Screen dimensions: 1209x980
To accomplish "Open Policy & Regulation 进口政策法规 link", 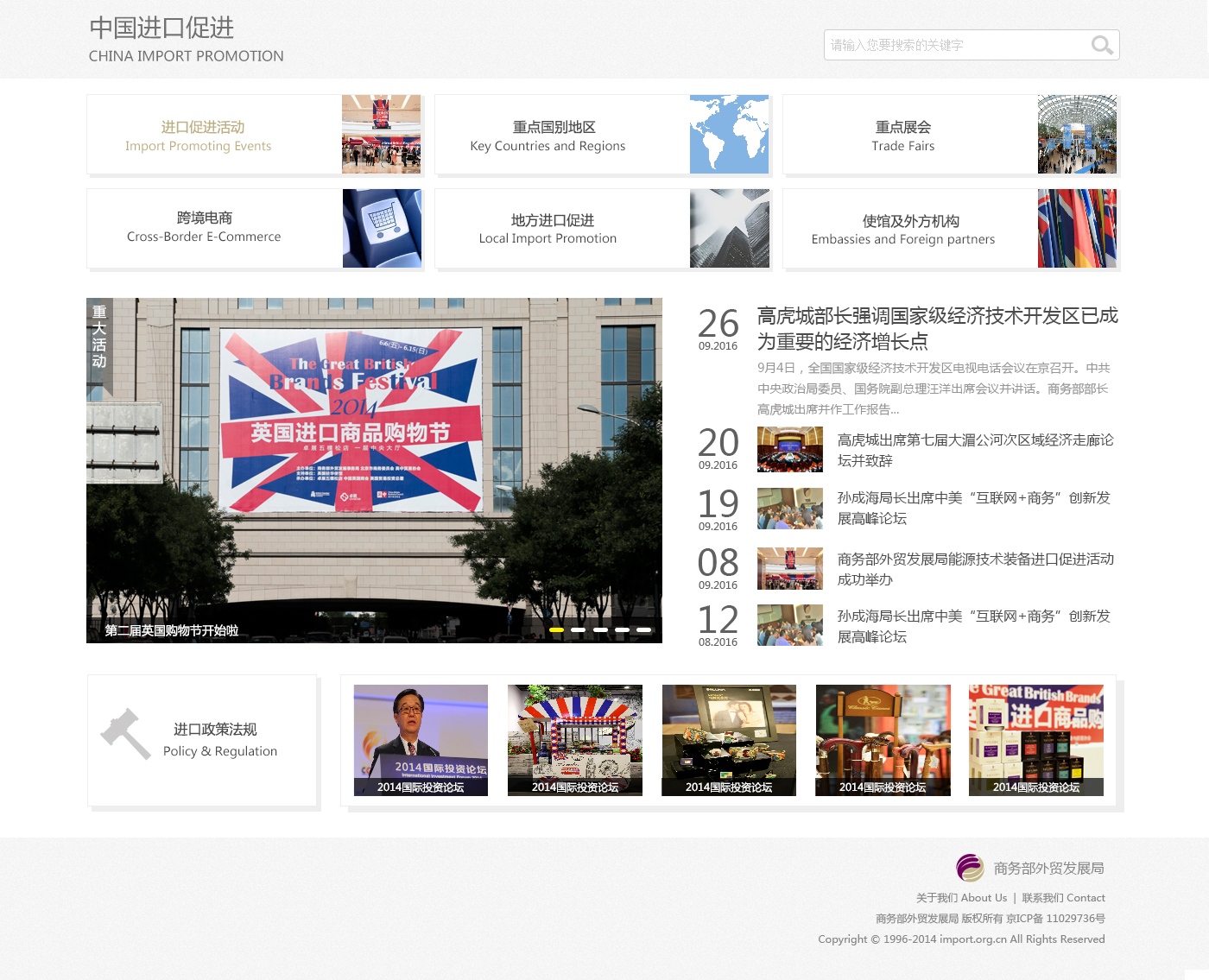I will [220, 740].
